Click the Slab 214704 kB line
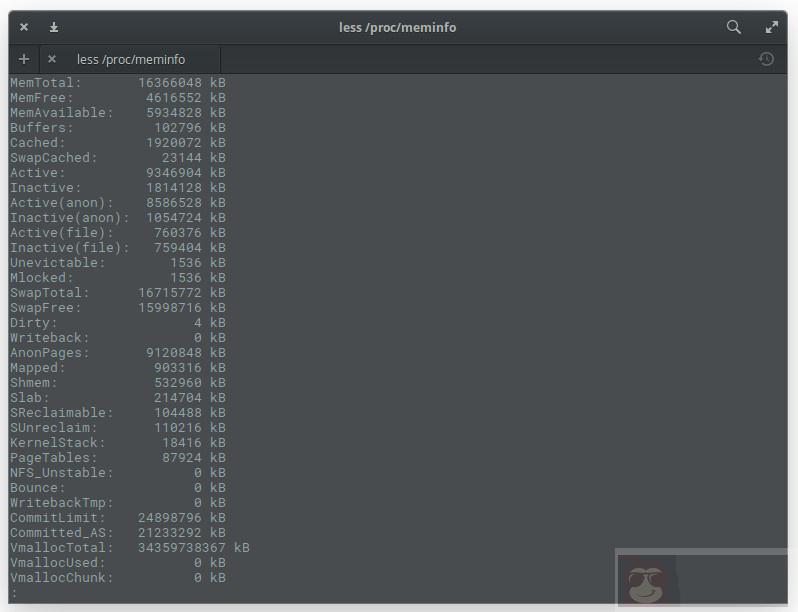Image resolution: width=798 pixels, height=612 pixels. click(118, 398)
